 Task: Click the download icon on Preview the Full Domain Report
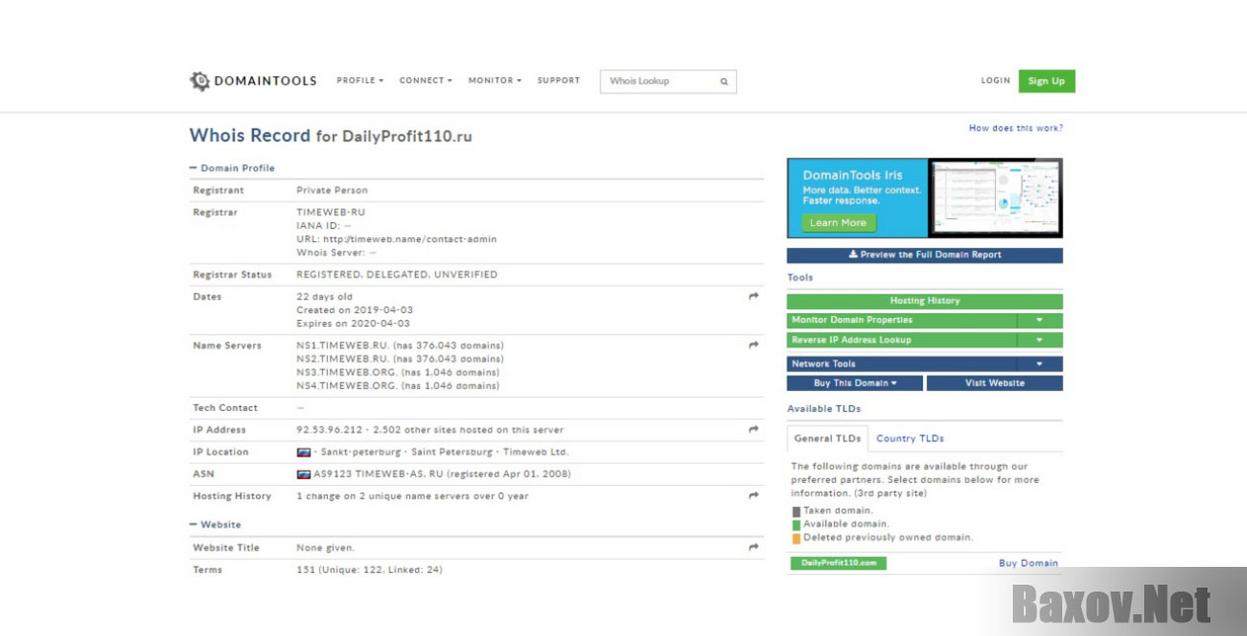coord(853,255)
